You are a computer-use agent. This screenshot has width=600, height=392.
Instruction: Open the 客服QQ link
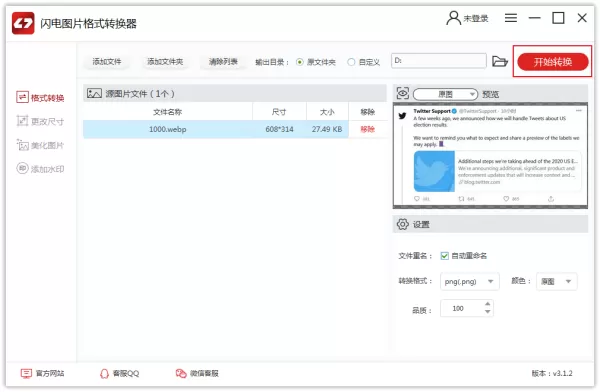(126, 373)
